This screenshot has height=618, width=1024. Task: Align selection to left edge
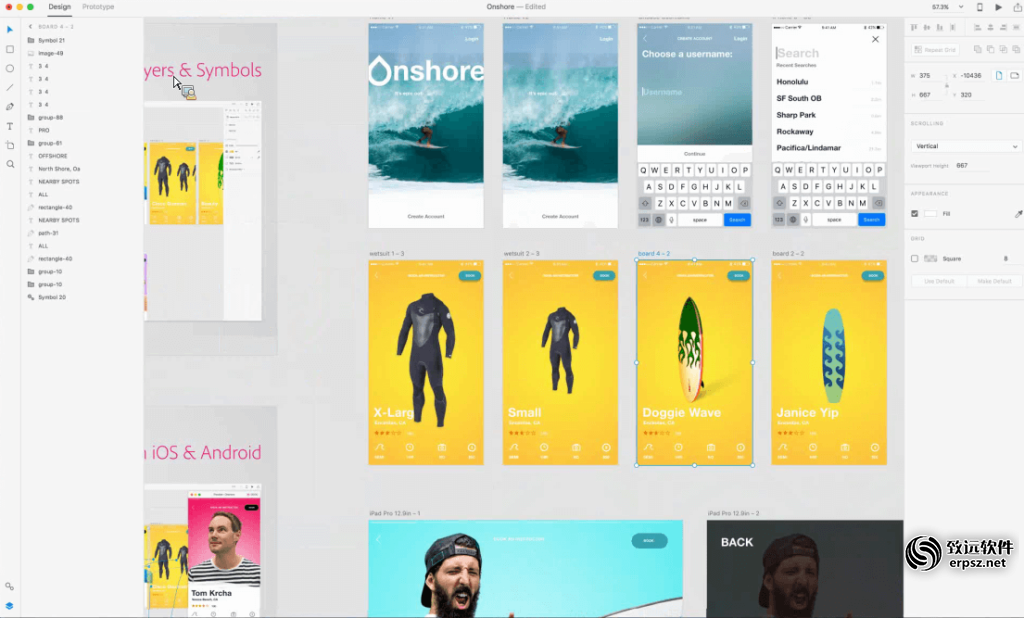coord(978,27)
